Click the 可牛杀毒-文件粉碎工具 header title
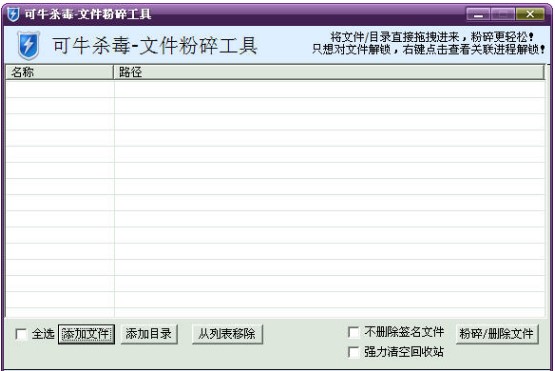Screen dimensions: 555x371 (155, 46)
